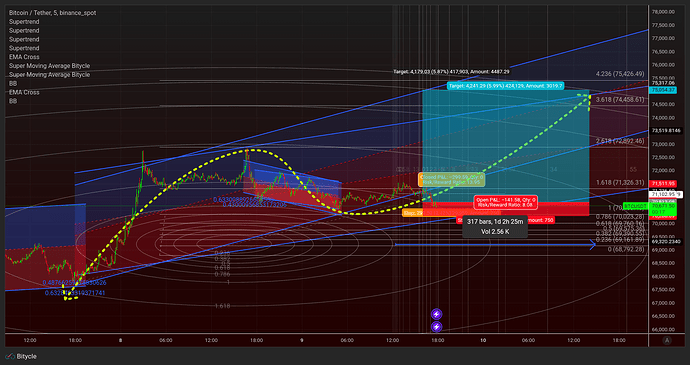Click the 78,000.00 price axis tick
This screenshot has height=365, width=690.
pyautogui.click(x=664, y=12)
